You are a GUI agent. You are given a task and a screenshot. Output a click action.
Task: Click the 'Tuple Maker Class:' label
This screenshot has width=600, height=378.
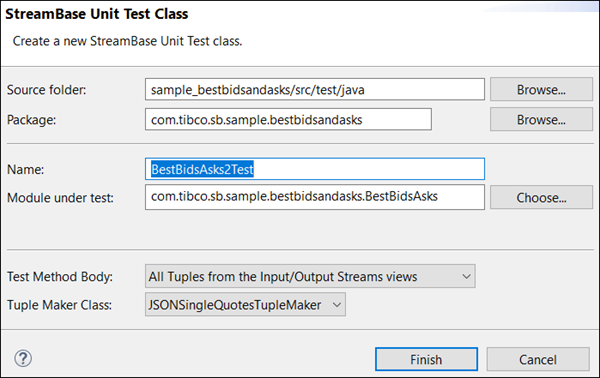click(59, 305)
